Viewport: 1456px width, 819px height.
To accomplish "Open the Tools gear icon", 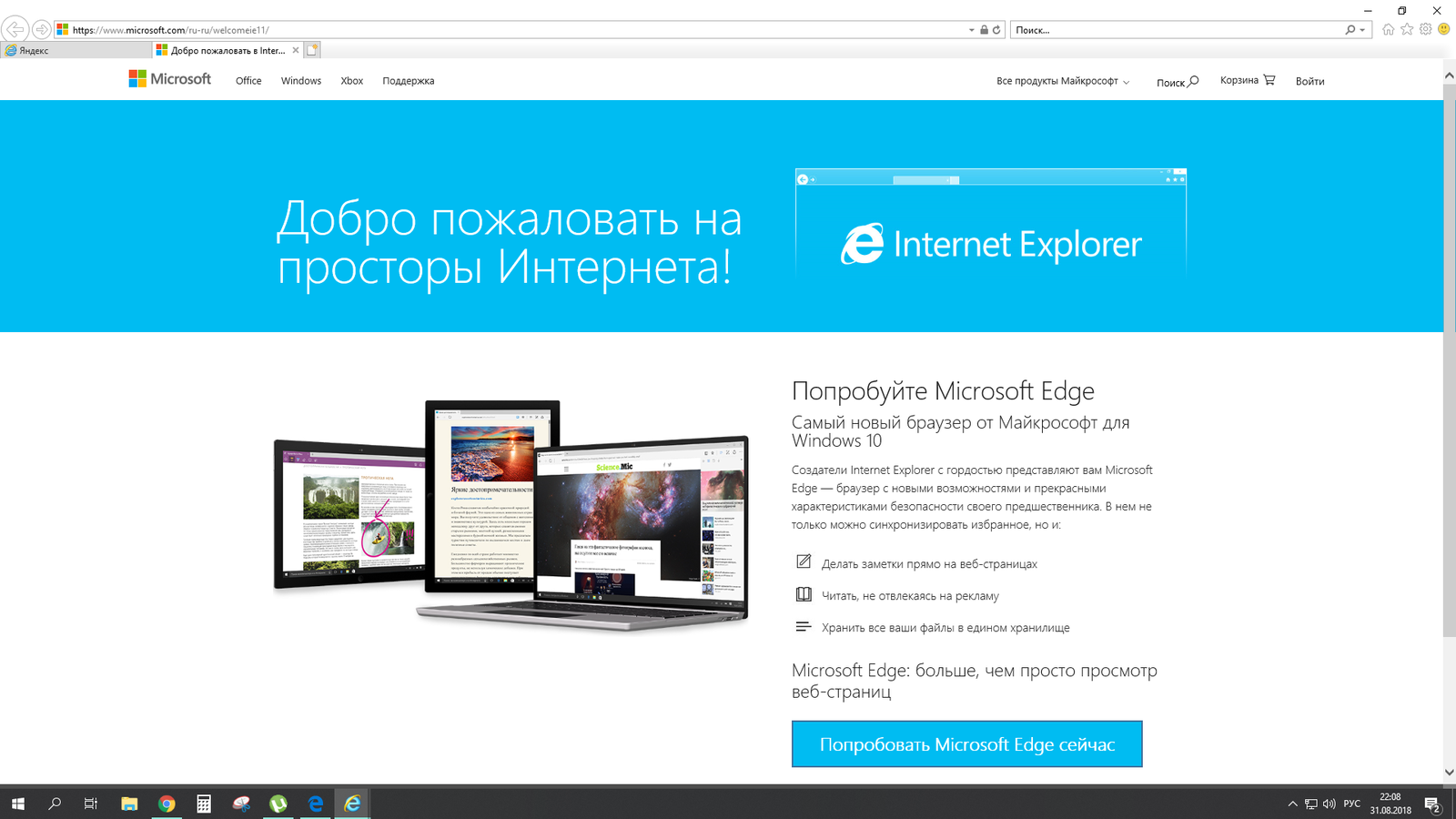I will pos(1426,29).
